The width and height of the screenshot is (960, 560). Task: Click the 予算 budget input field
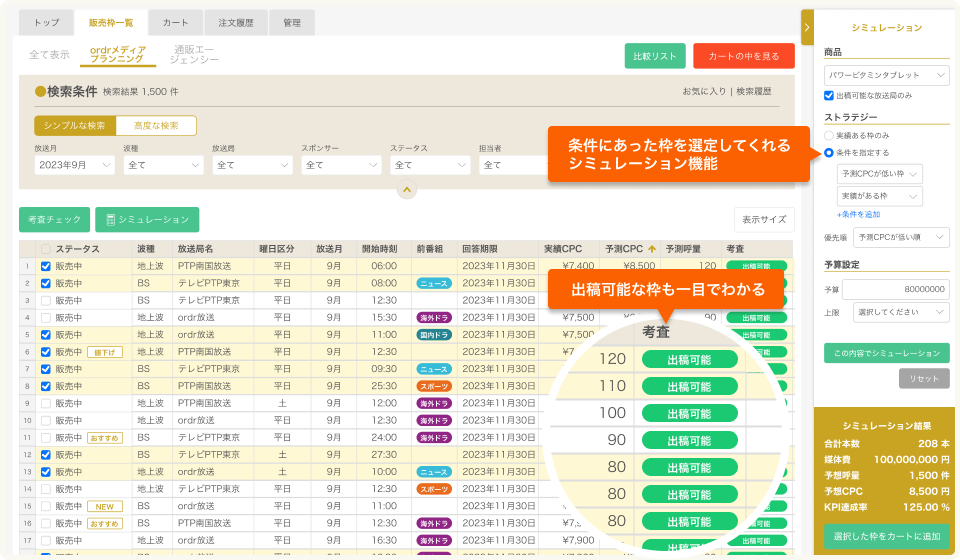point(895,289)
